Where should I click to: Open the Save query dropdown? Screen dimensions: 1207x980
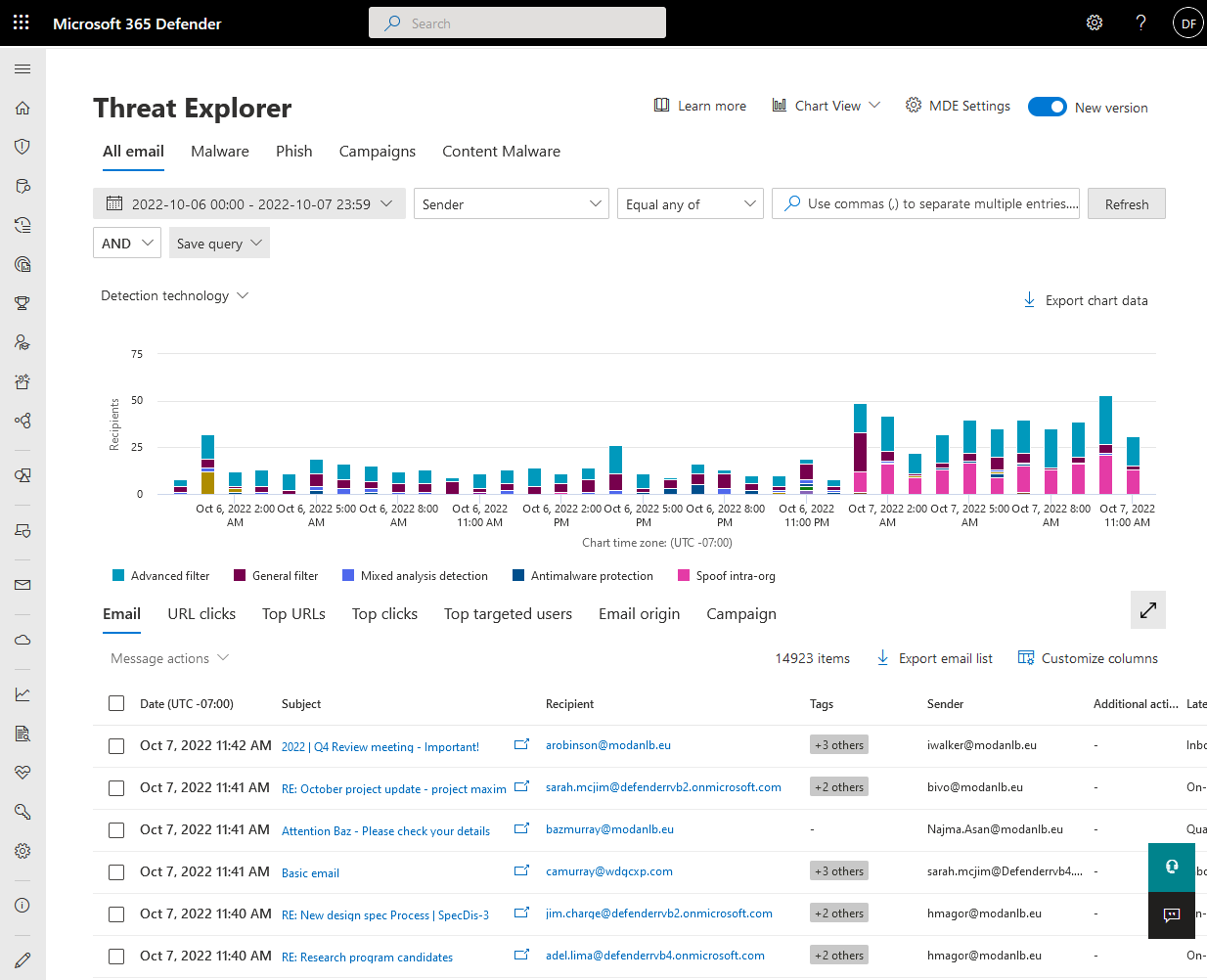click(218, 243)
